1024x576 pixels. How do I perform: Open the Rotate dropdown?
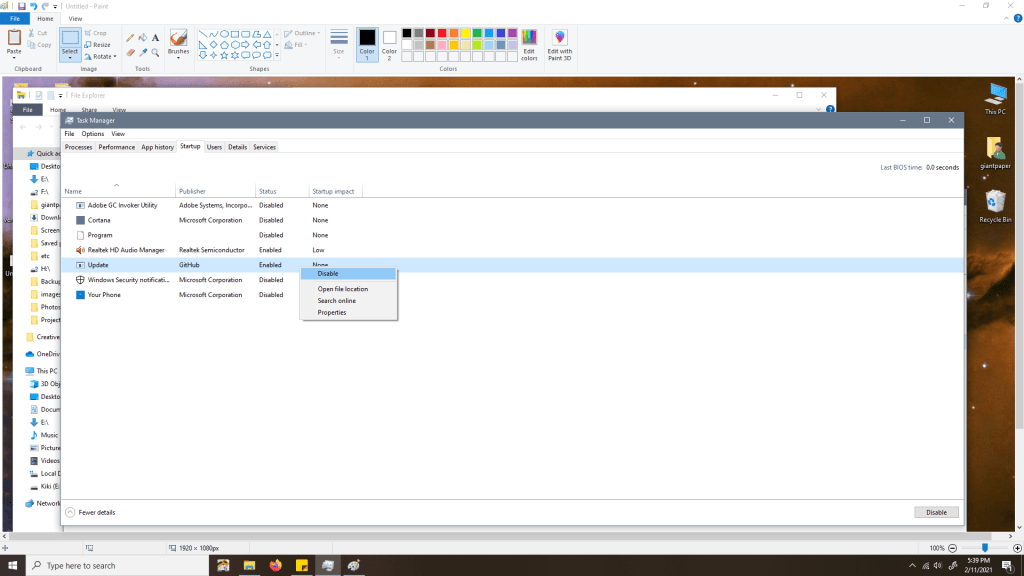click(x=100, y=56)
